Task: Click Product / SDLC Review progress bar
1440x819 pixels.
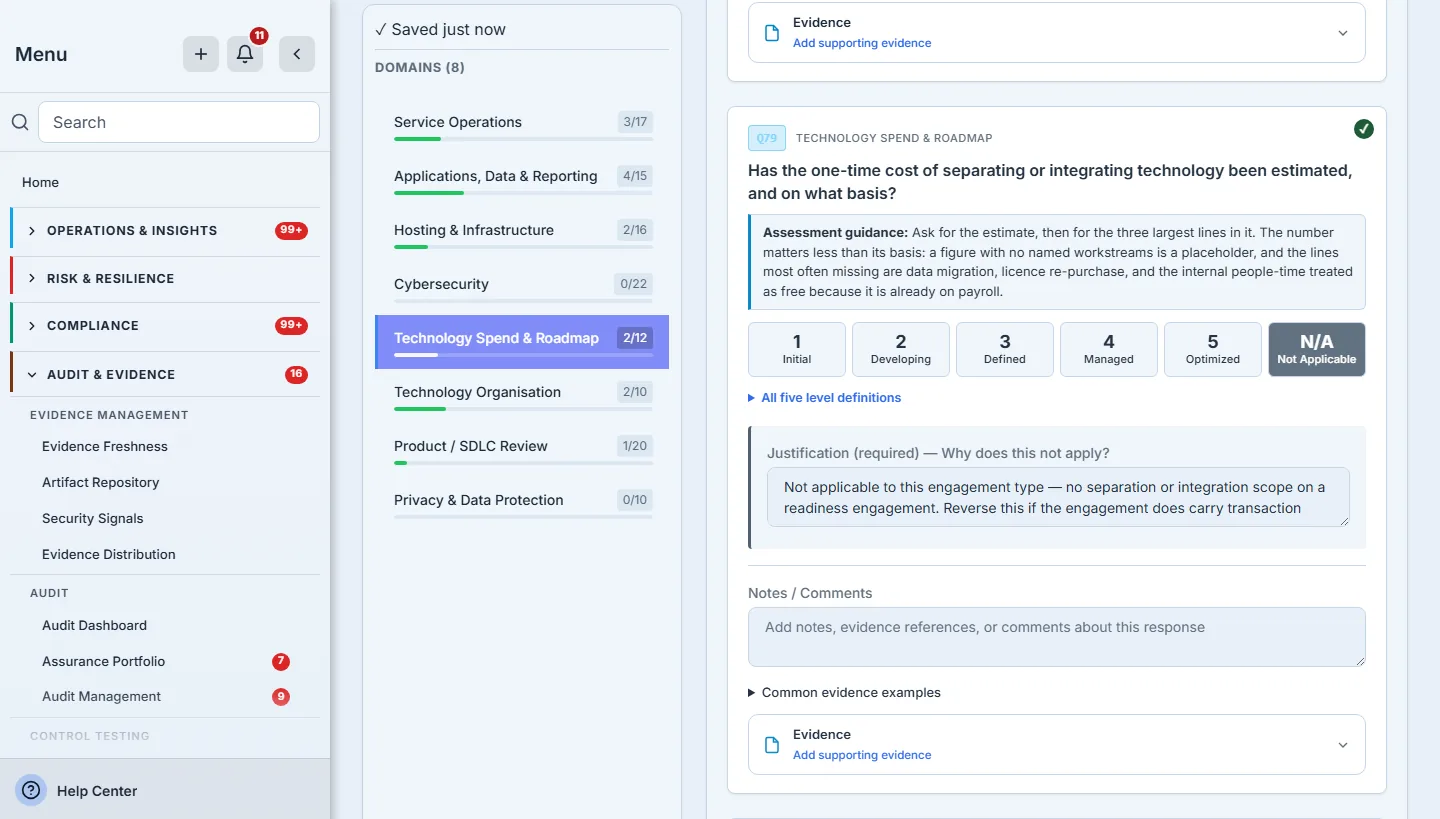Action: [x=523, y=463]
